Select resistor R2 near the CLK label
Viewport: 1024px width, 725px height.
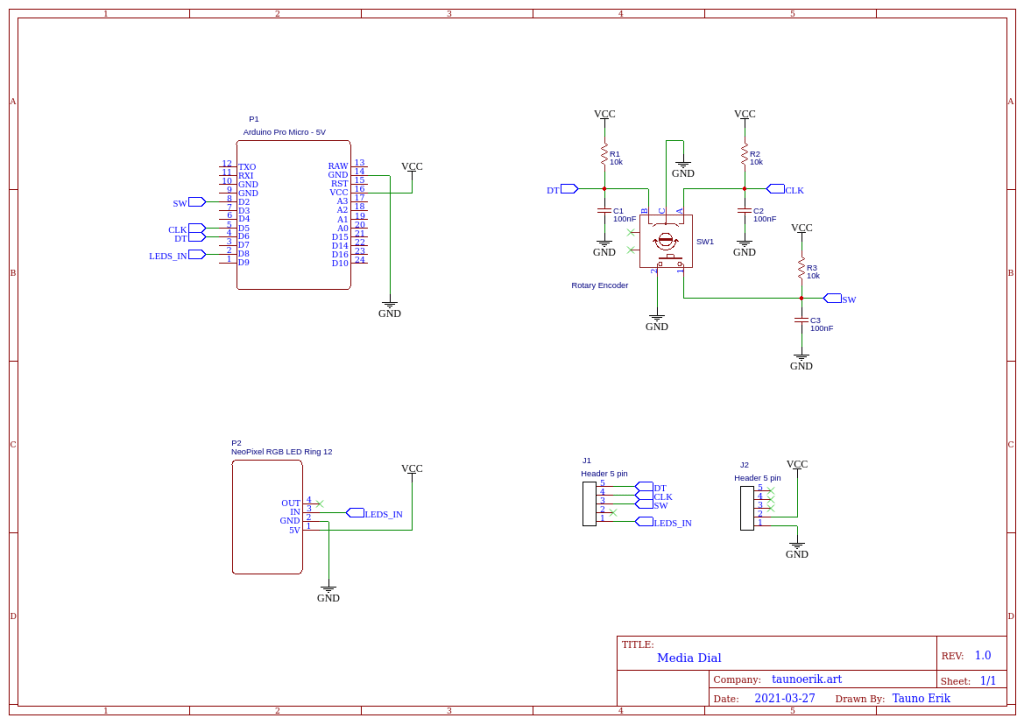pyautogui.click(x=744, y=155)
